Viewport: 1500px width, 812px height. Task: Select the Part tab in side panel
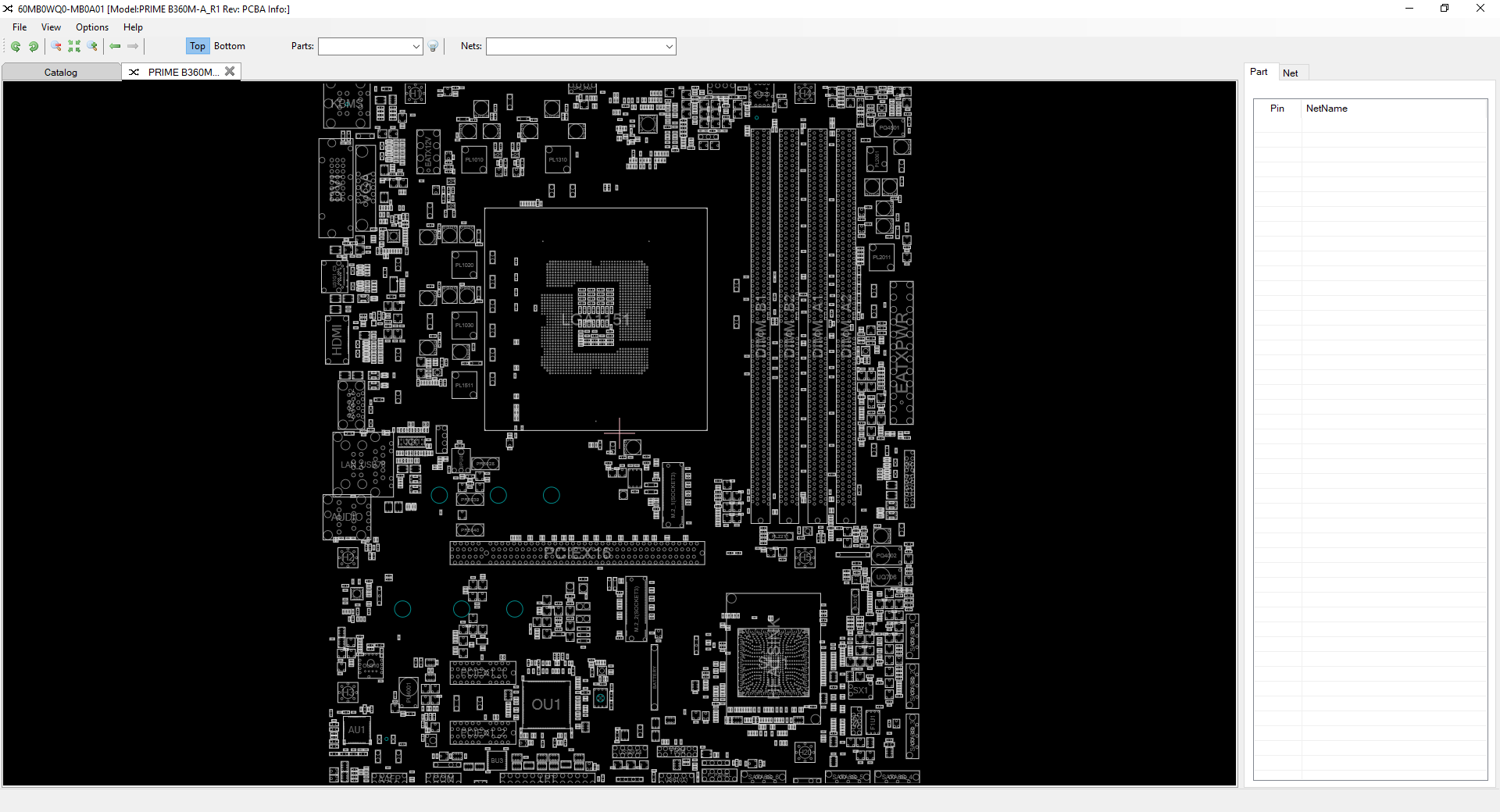(x=1259, y=72)
